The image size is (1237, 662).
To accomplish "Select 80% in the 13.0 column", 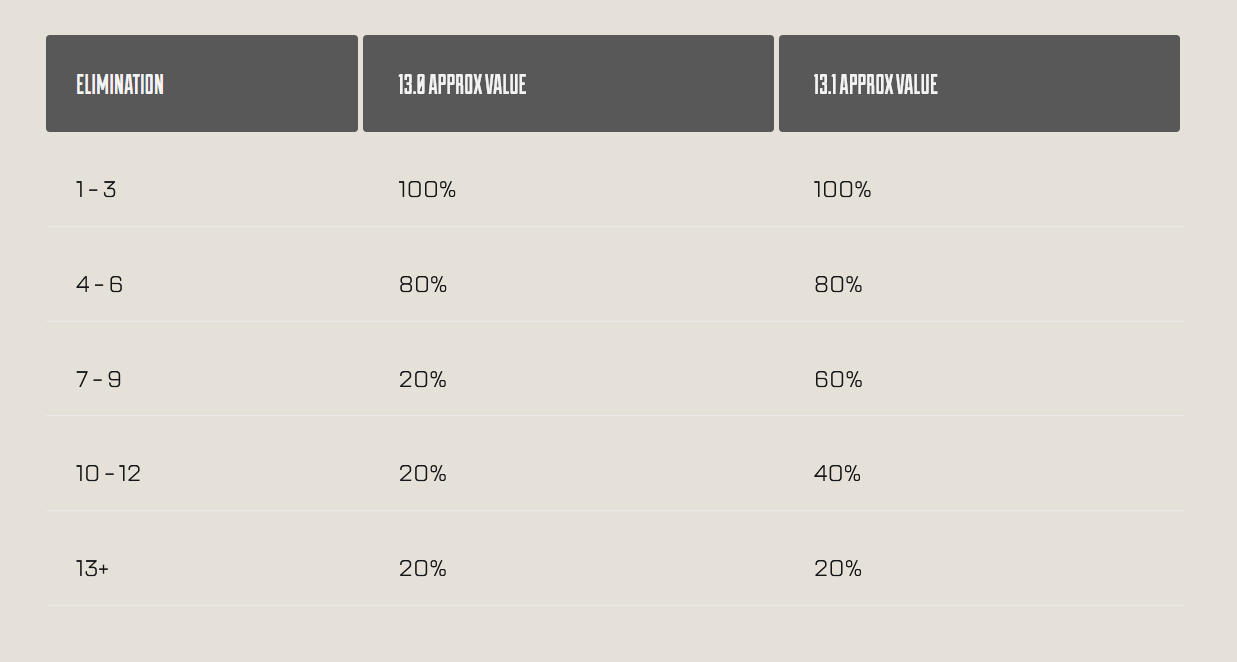I will (x=423, y=284).
